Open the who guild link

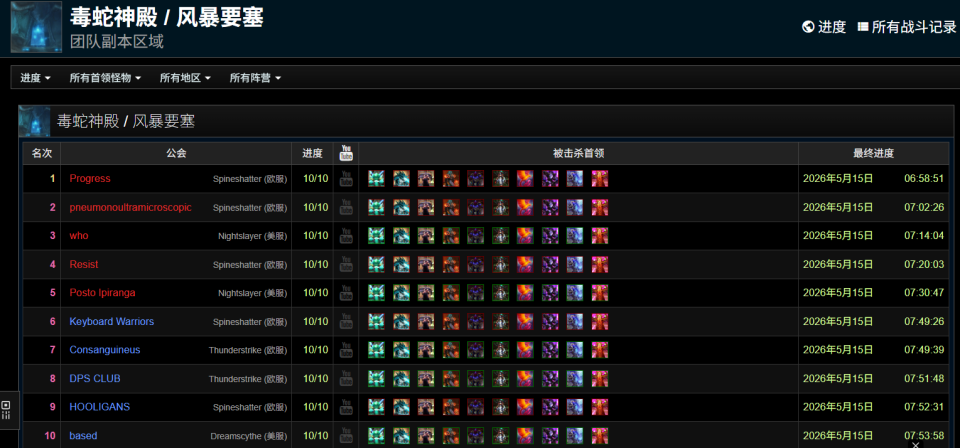click(x=79, y=236)
